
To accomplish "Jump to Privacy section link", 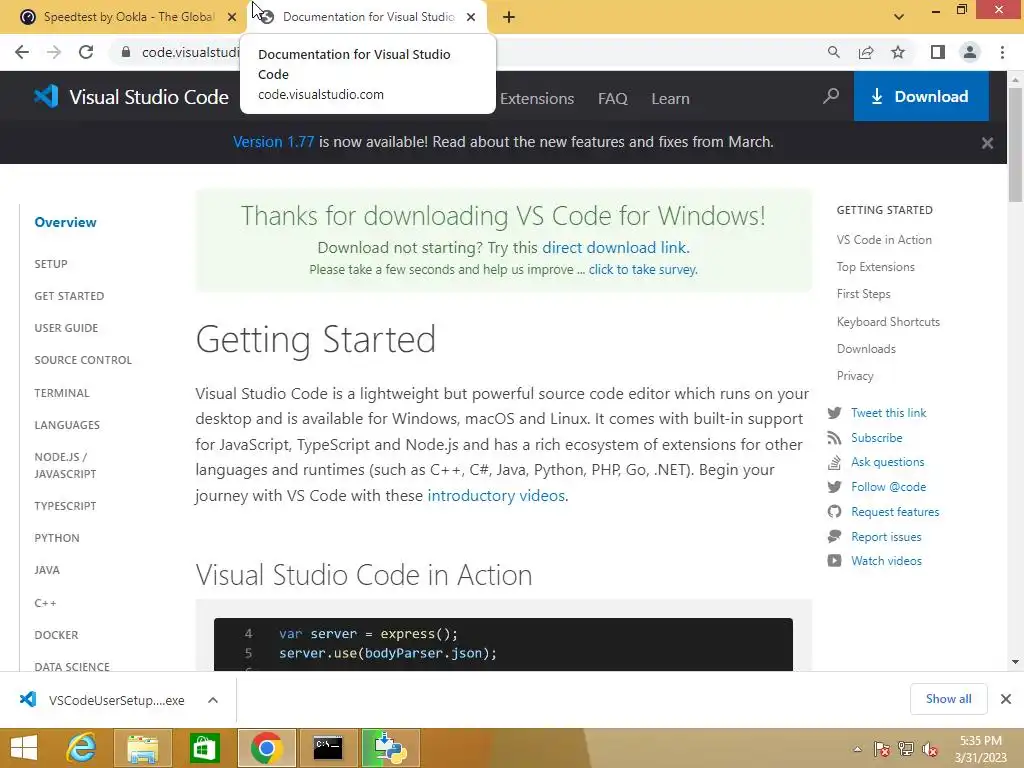I will pos(855,376).
